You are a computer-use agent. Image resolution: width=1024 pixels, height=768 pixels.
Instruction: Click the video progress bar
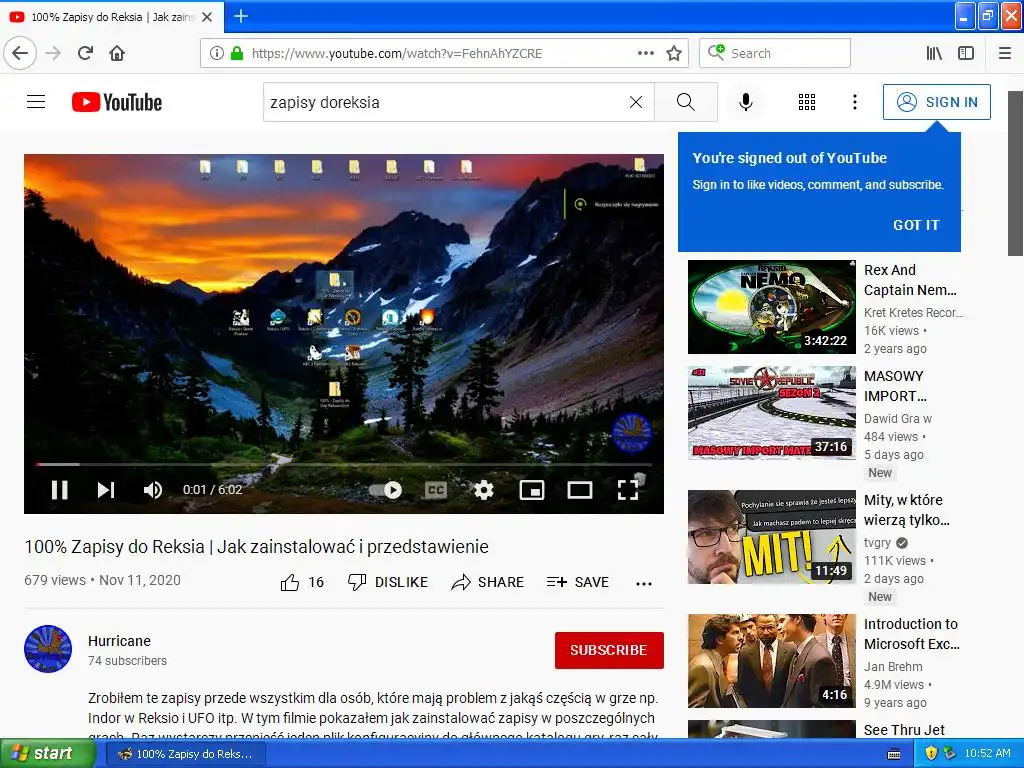(344, 464)
